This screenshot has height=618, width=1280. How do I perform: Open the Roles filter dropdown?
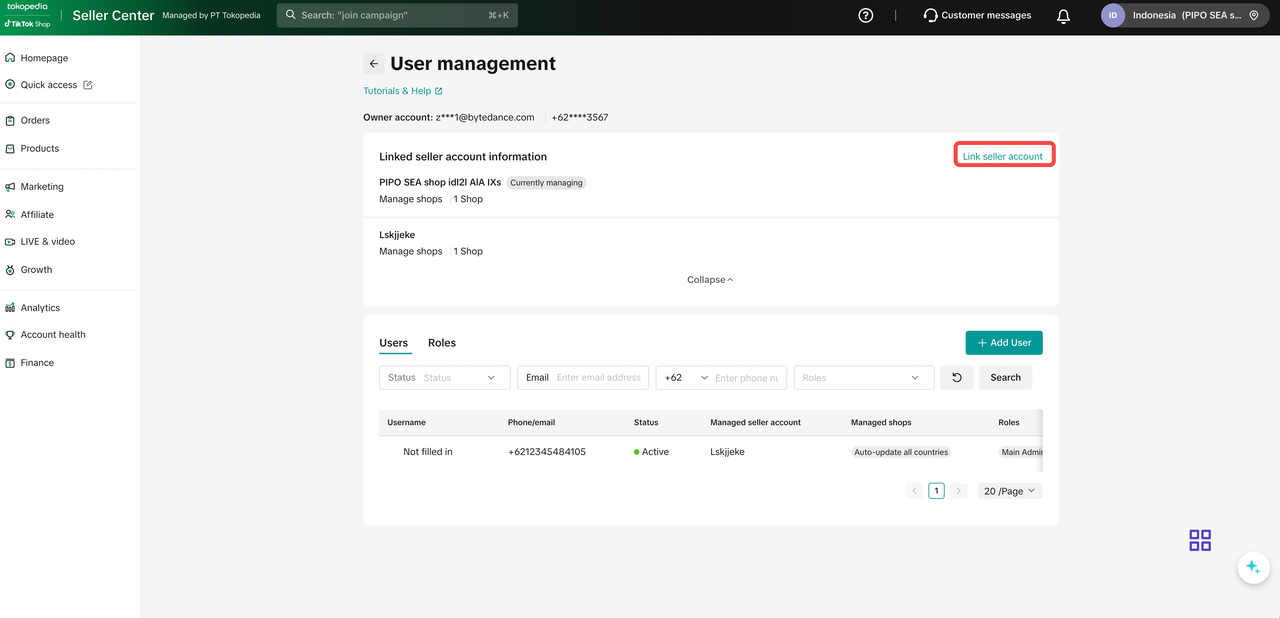(863, 378)
